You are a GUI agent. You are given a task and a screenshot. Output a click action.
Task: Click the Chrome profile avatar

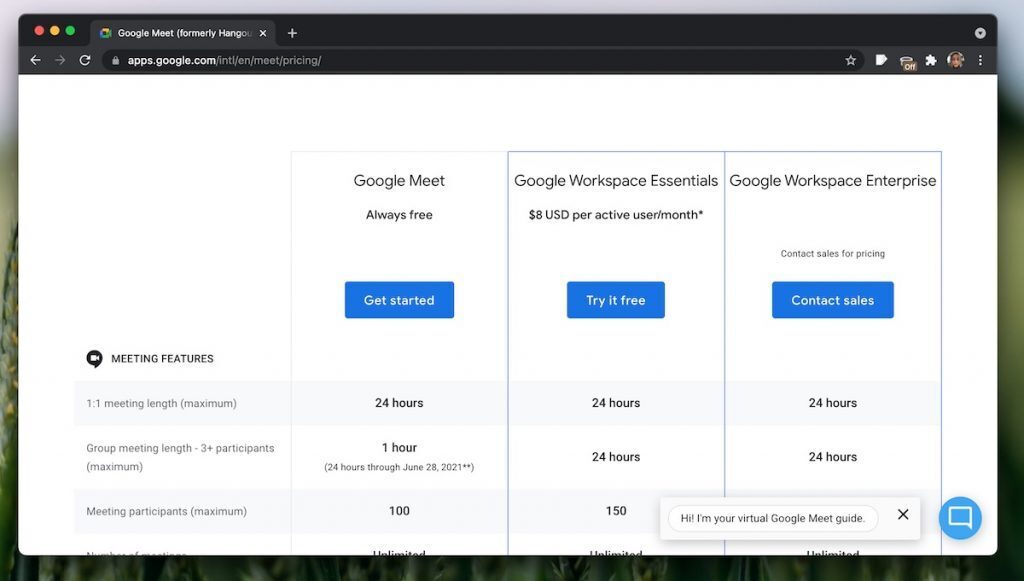(955, 59)
